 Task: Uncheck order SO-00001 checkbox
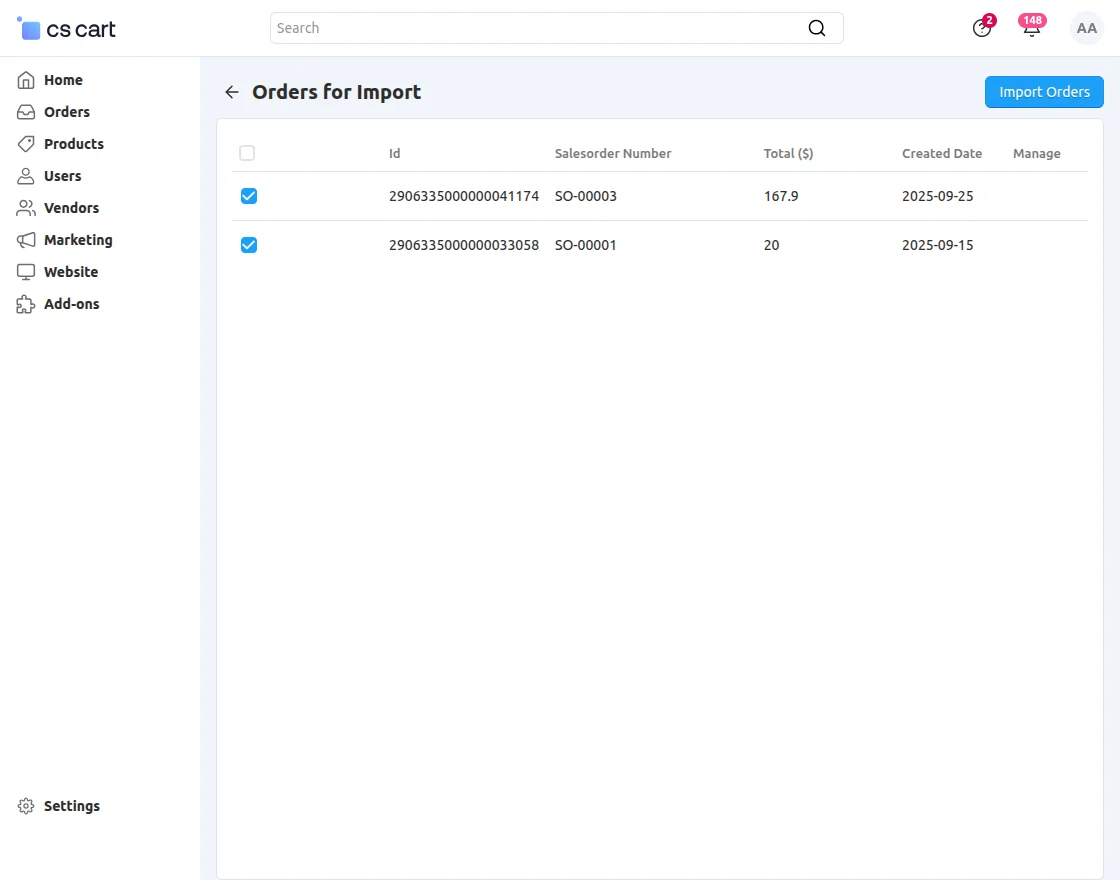tap(248, 245)
